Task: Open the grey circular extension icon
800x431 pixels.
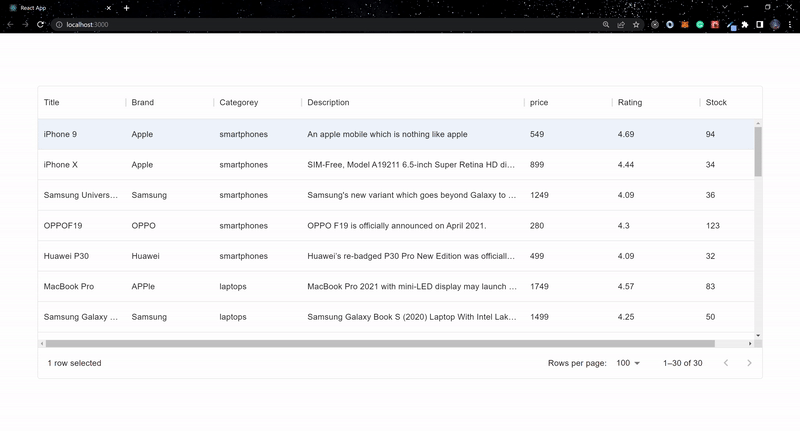Action: 655,24
